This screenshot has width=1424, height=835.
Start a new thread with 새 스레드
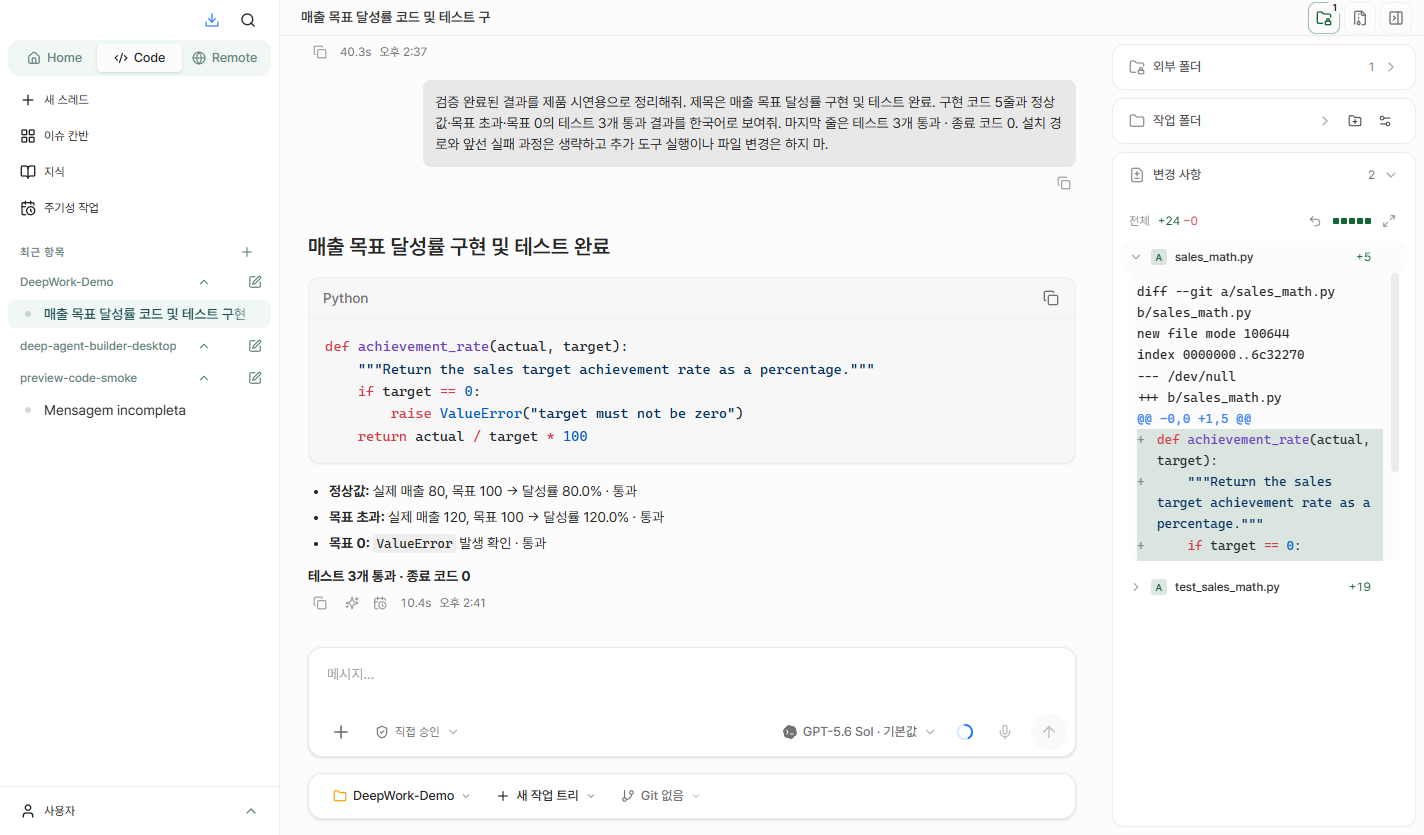[139, 100]
